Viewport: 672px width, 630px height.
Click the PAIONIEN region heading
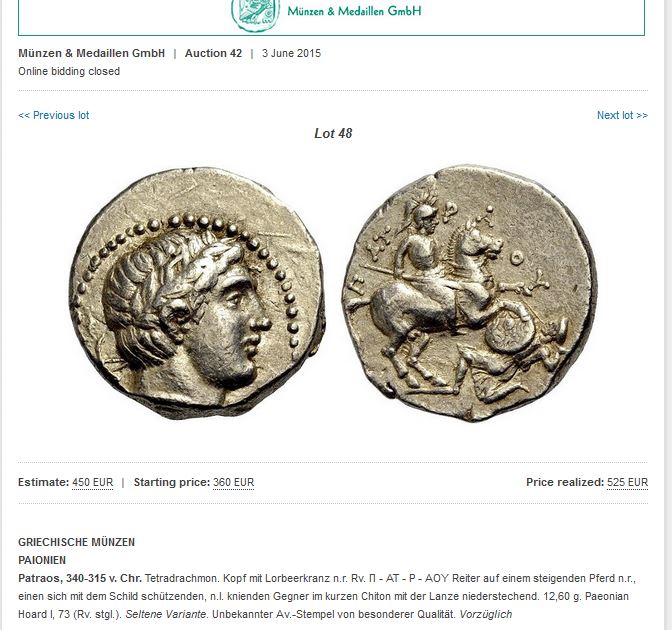click(x=42, y=560)
